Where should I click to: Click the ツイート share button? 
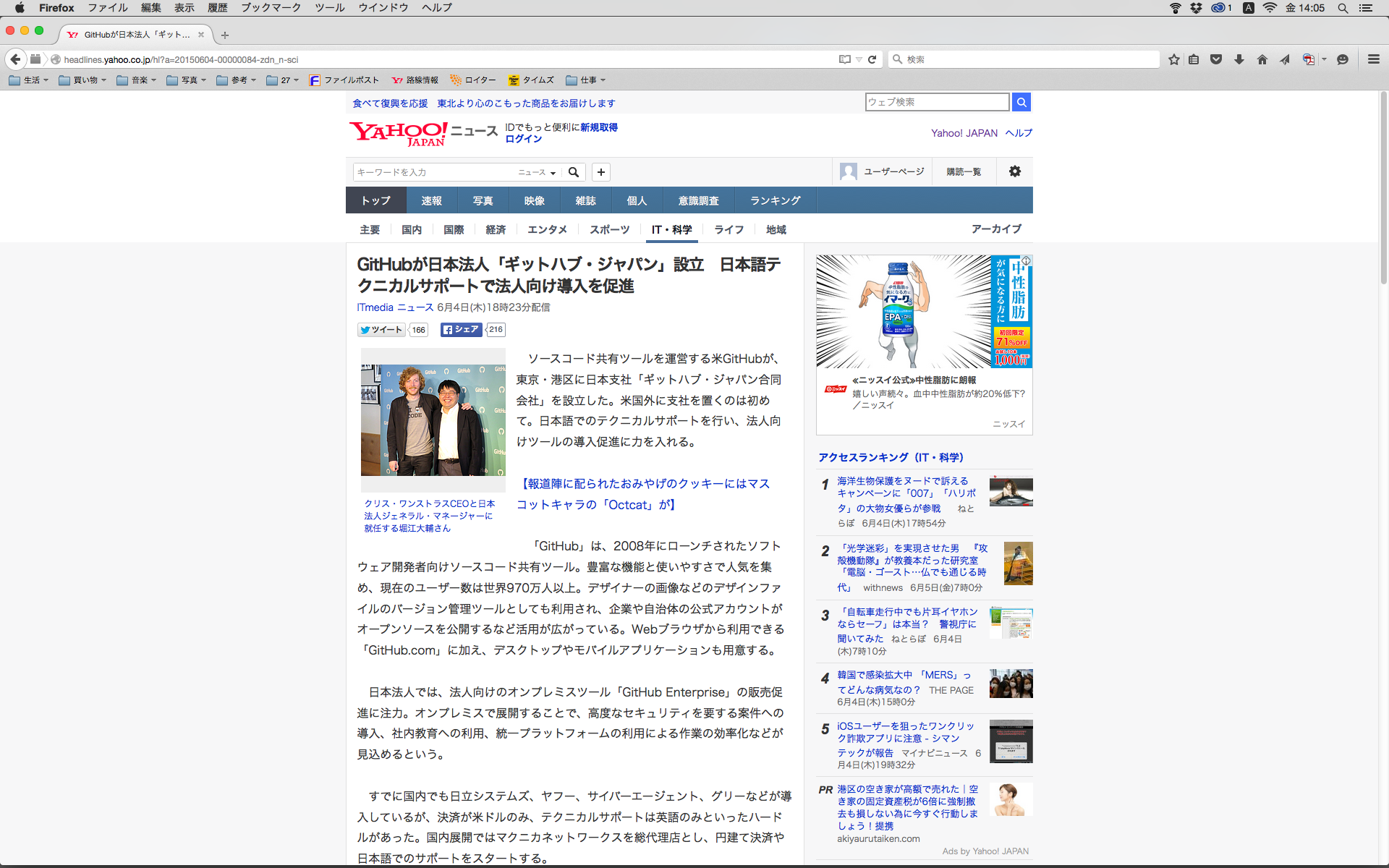click(381, 330)
